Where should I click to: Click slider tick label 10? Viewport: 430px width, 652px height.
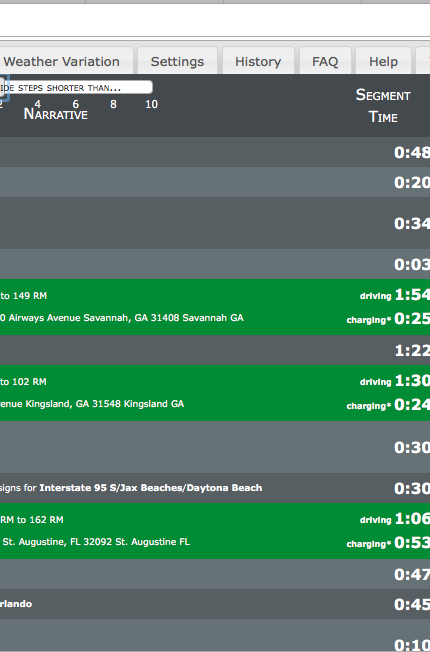151,104
